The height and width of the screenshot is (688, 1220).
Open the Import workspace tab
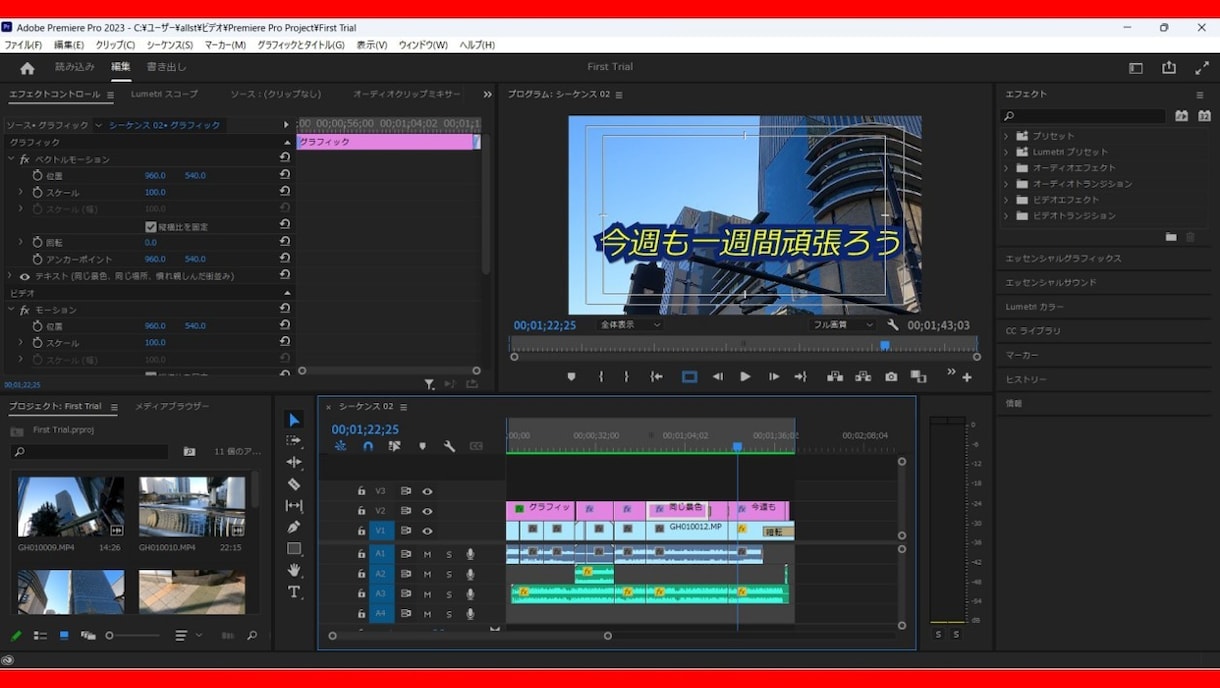75,67
